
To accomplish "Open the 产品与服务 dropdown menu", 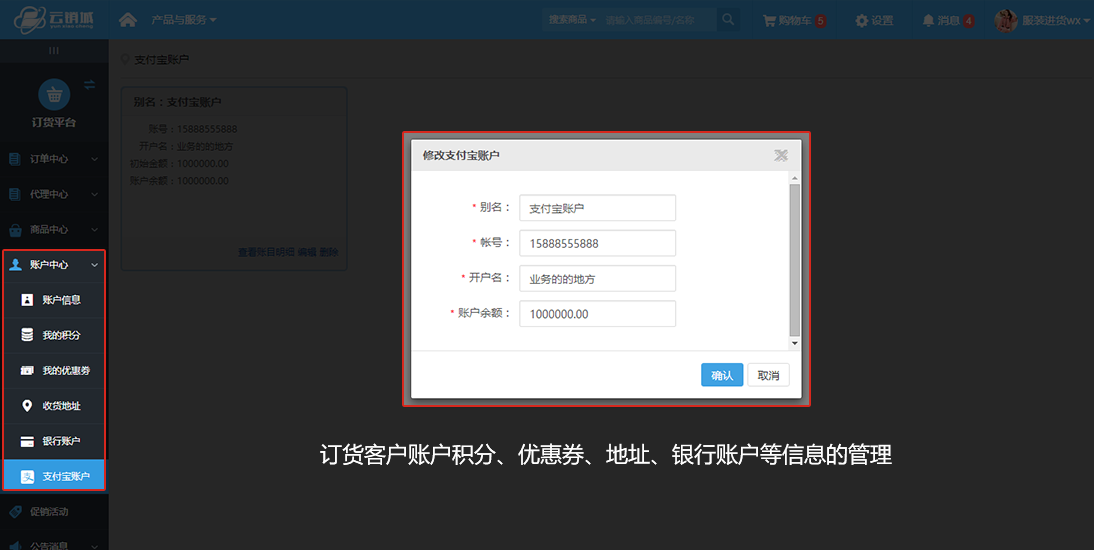I will pos(183,20).
